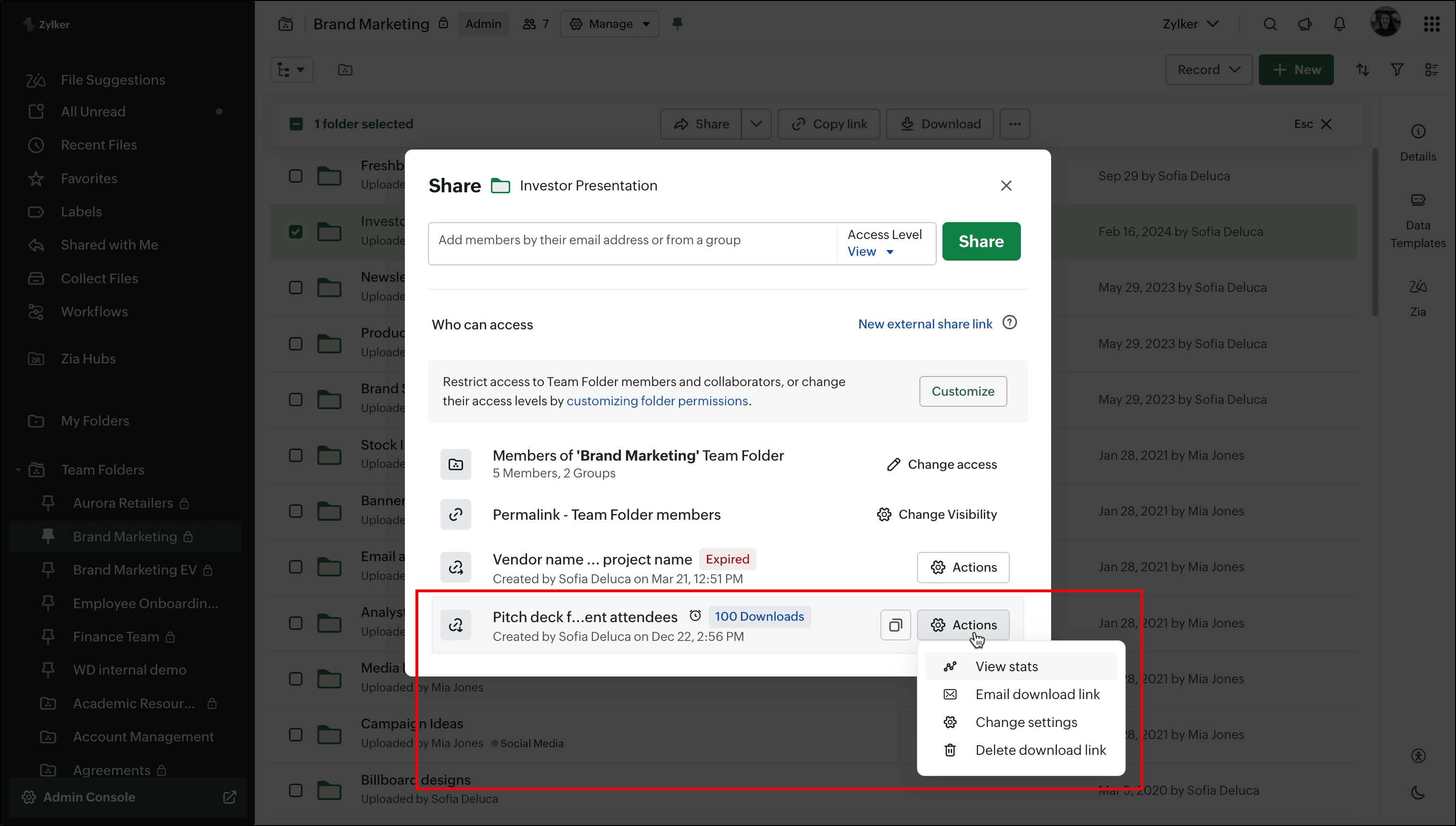Screen dimensions: 1456x826
Task: Click the filter funnel icon
Action: tap(1397, 70)
